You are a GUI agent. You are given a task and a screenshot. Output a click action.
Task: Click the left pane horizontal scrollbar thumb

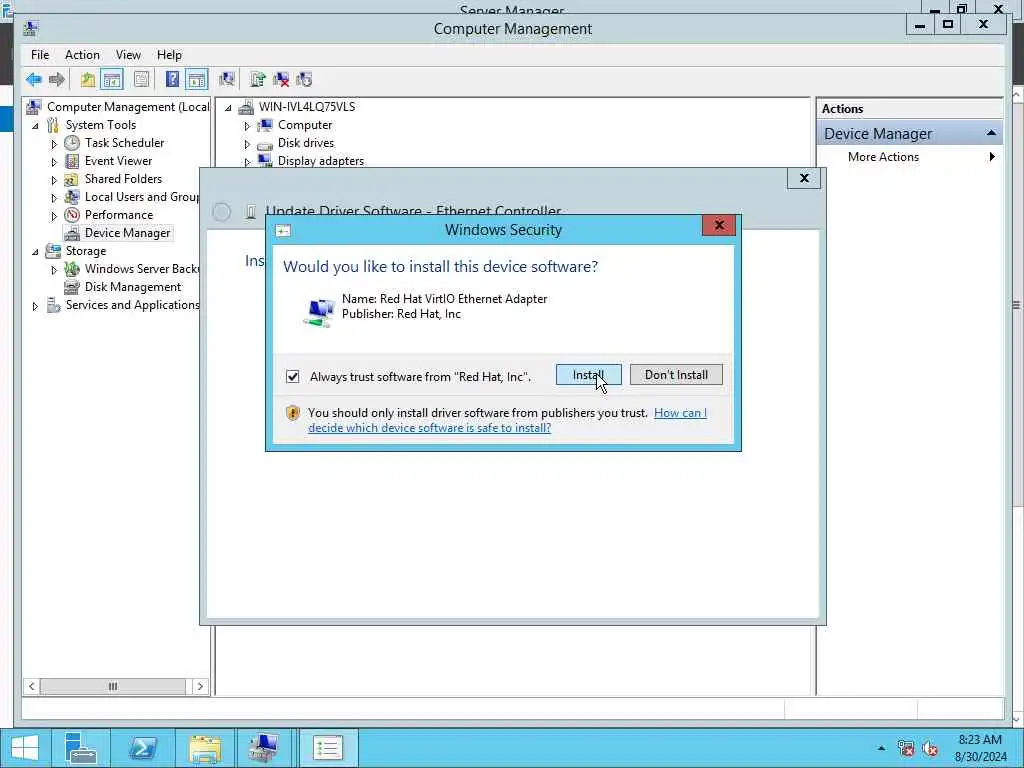pyautogui.click(x=113, y=686)
